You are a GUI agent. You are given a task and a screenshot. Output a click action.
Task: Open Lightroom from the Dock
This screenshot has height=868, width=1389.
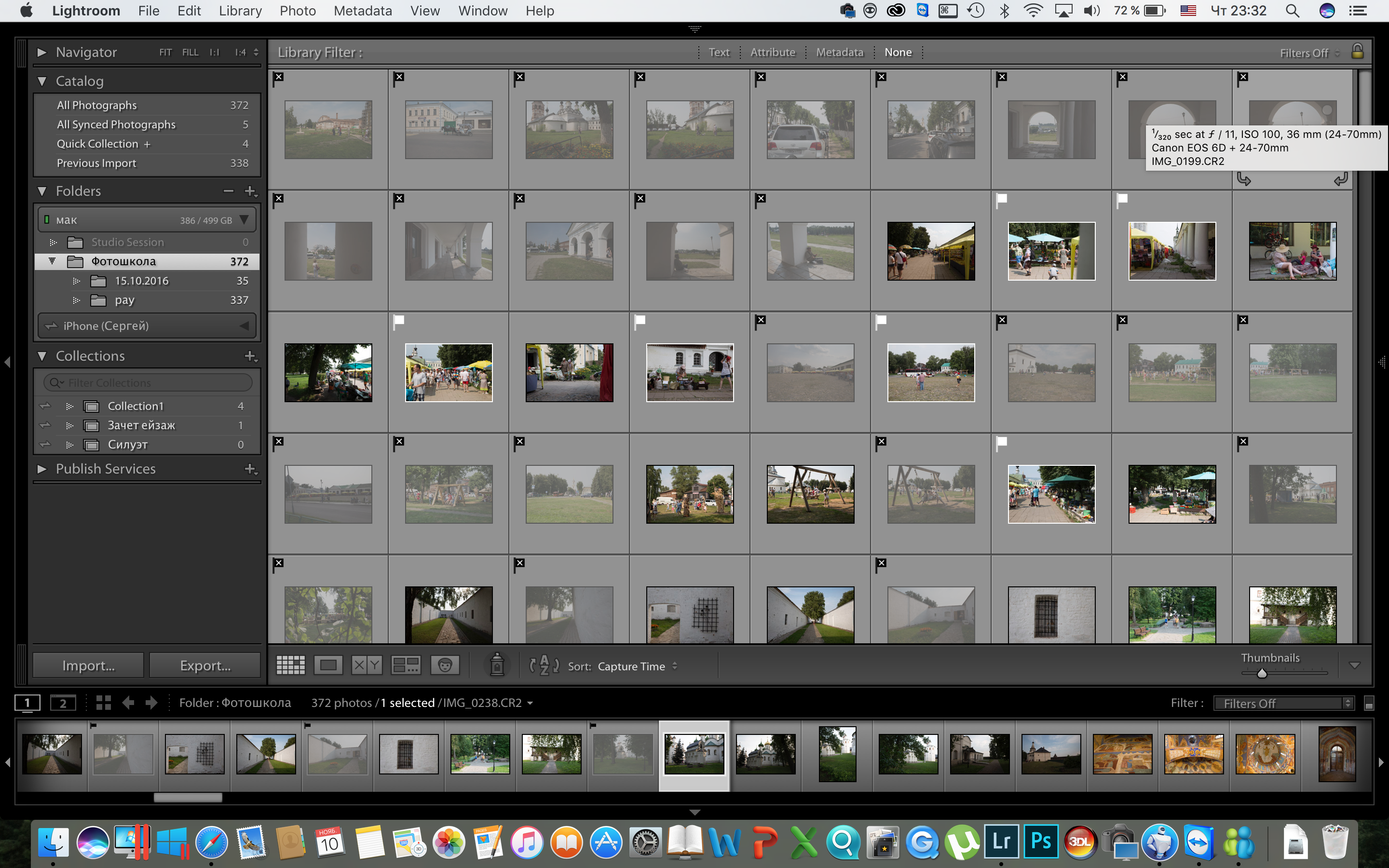(x=1002, y=841)
